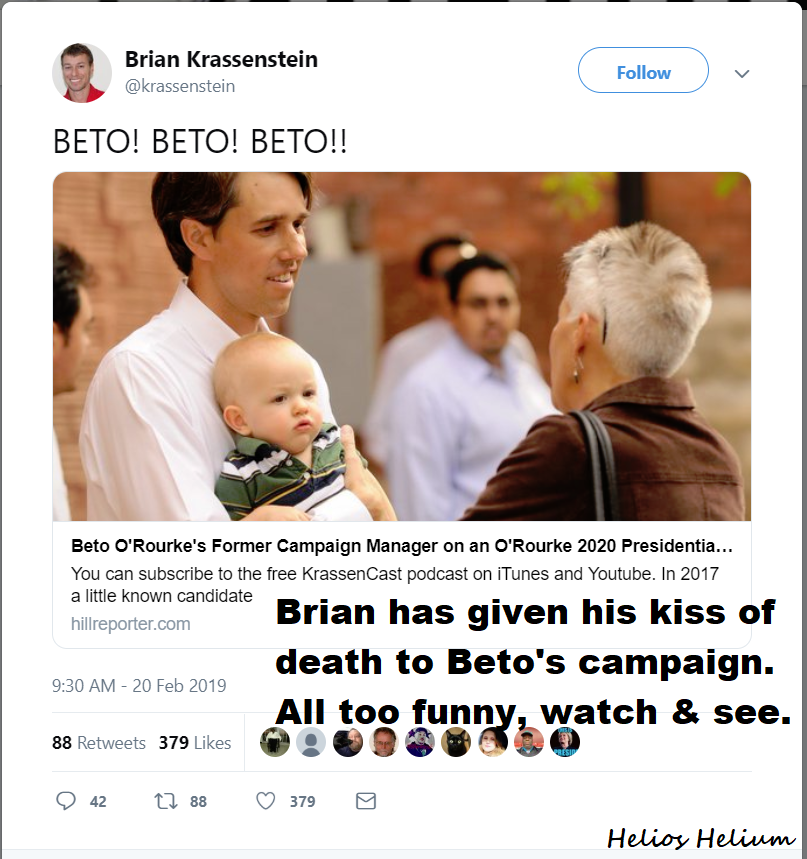Viewport: 807px width, 859px height.
Task: Expand the tweet options chevron menu
Action: tap(742, 74)
